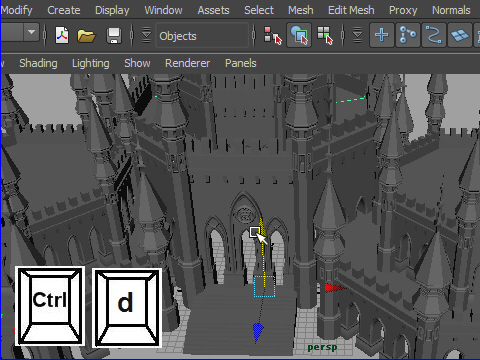Click the New Scene icon

[62, 35]
